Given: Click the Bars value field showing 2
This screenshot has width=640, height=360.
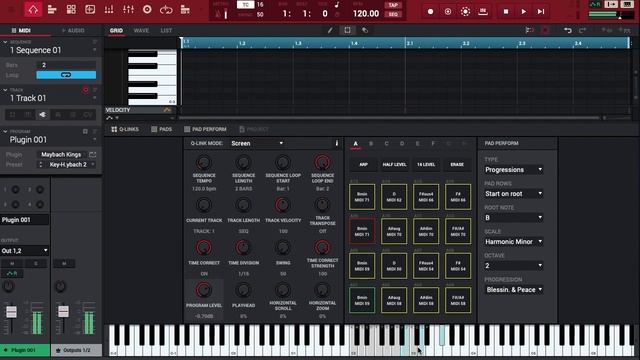Looking at the screenshot, I should click(66, 65).
